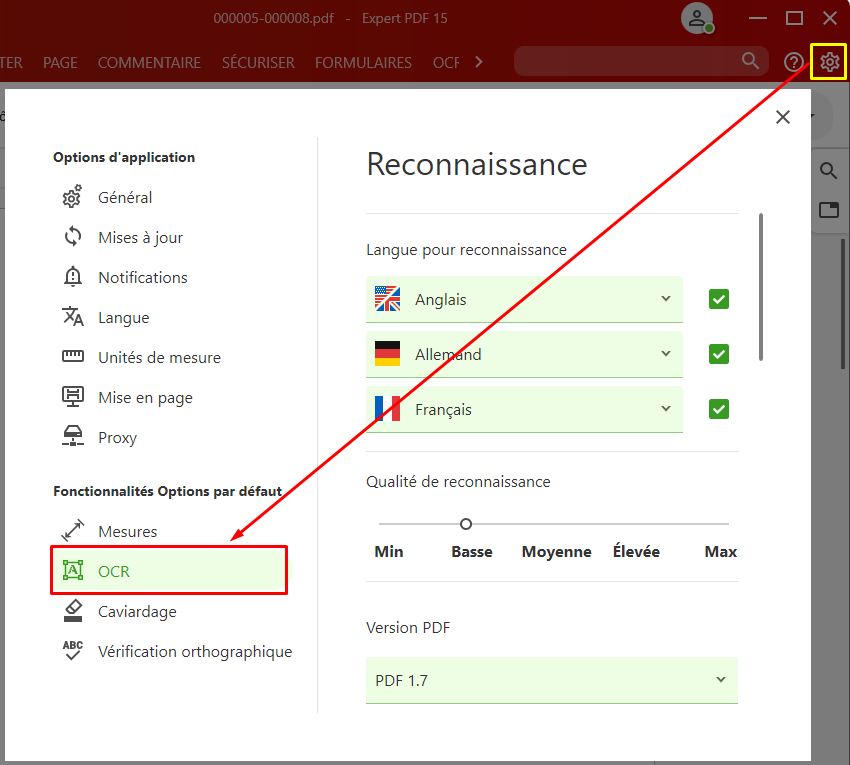This screenshot has height=765, width=850.
Task: Set recognition quality to Moyenne
Action: click(556, 551)
